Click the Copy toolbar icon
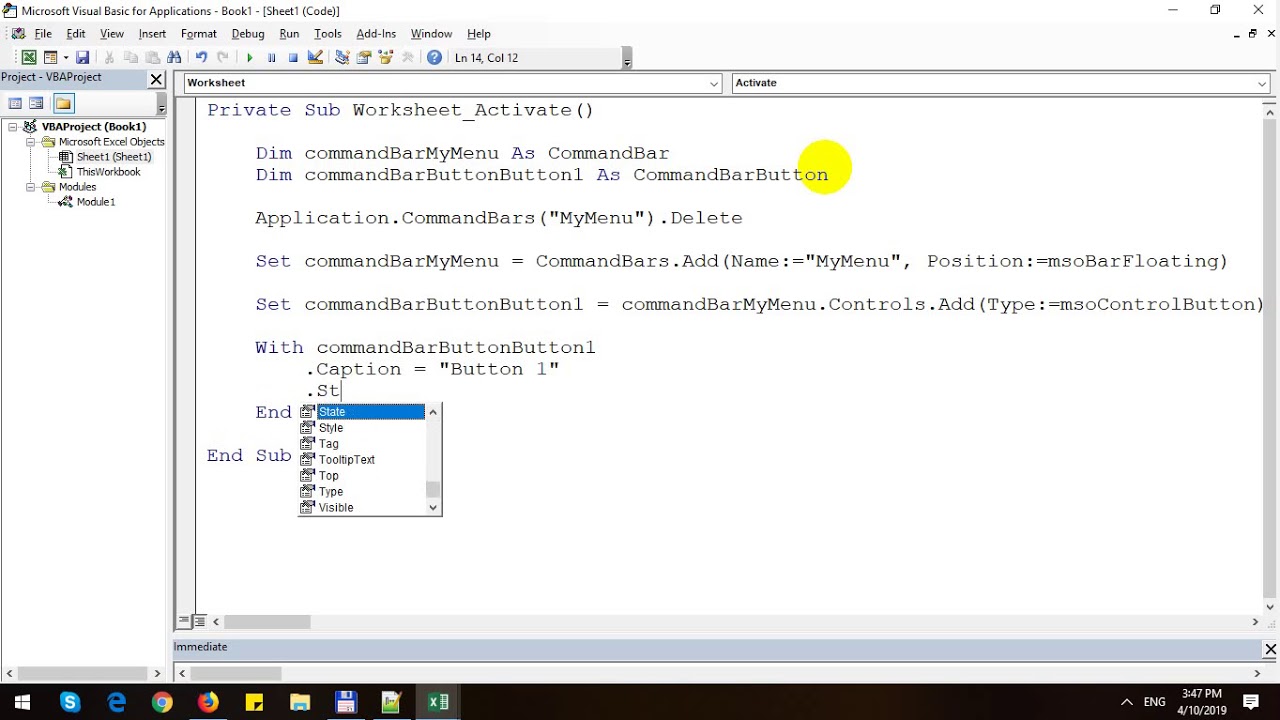 click(131, 58)
